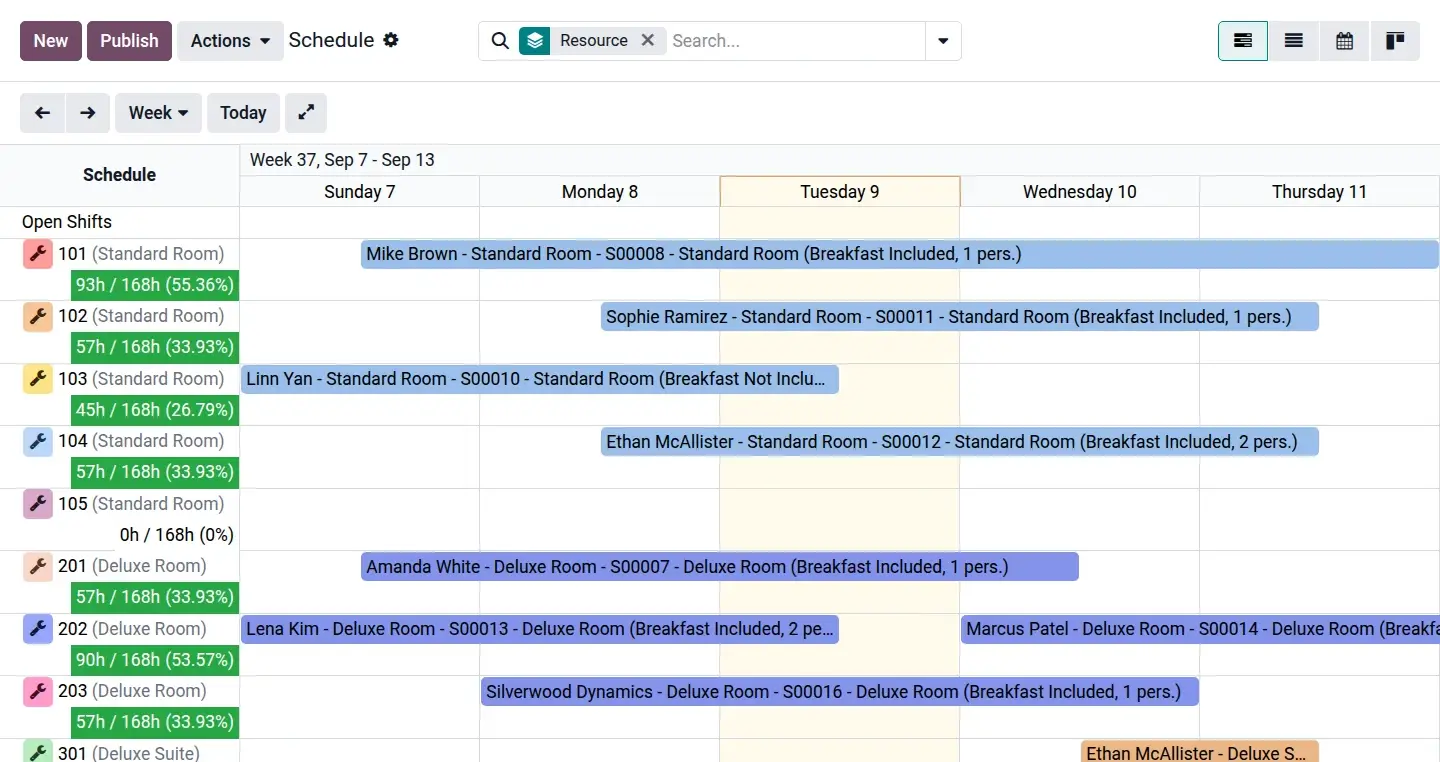Viewport: 1440px width, 762px height.
Task: Click room 102's 57h/168h utilization bar
Action: (155, 347)
